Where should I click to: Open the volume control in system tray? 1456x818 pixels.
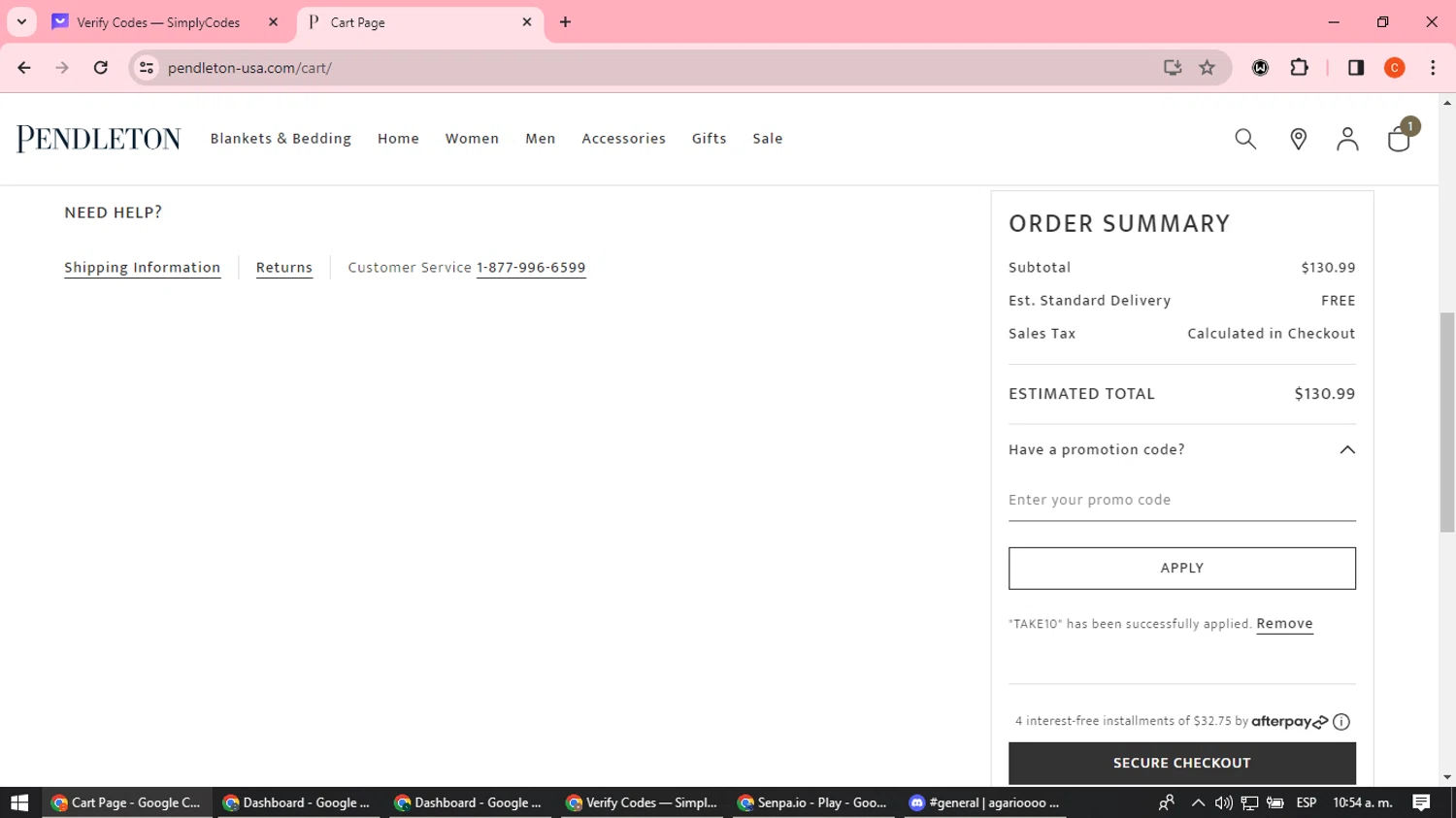point(1223,802)
